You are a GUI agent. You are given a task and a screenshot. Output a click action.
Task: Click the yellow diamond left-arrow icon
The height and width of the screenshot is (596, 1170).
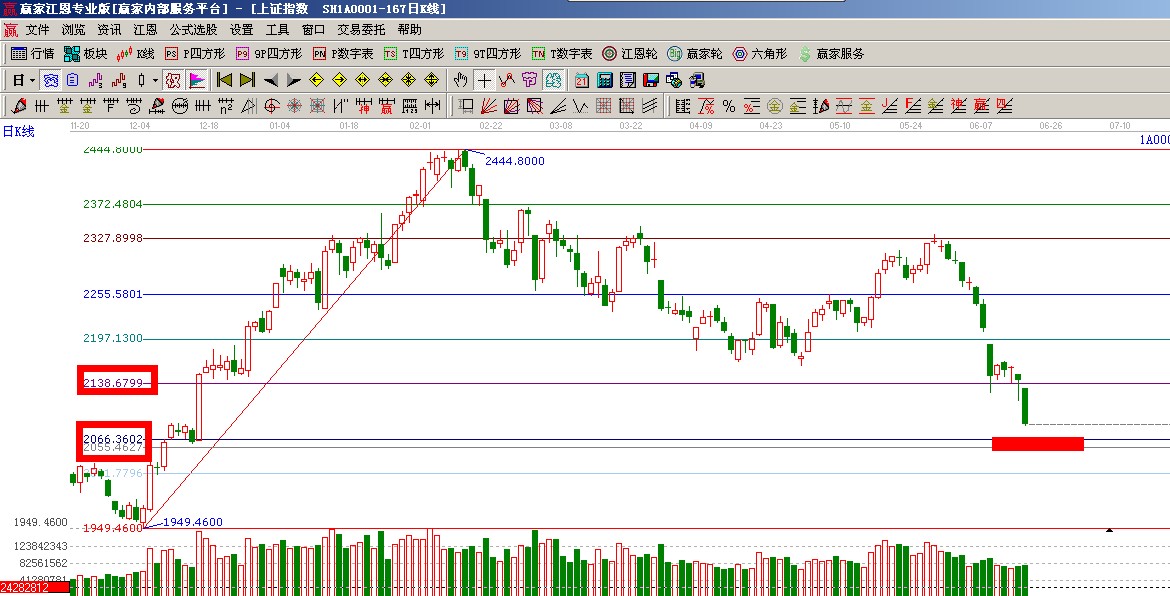[x=316, y=80]
